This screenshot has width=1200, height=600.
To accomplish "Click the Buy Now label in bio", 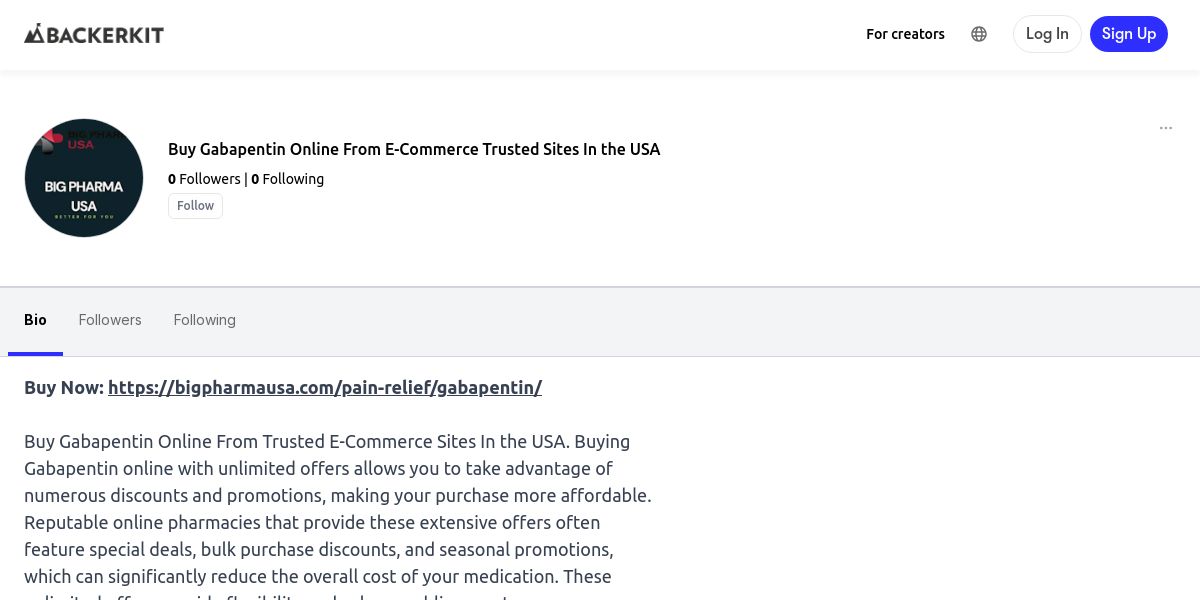I will click(x=64, y=388).
